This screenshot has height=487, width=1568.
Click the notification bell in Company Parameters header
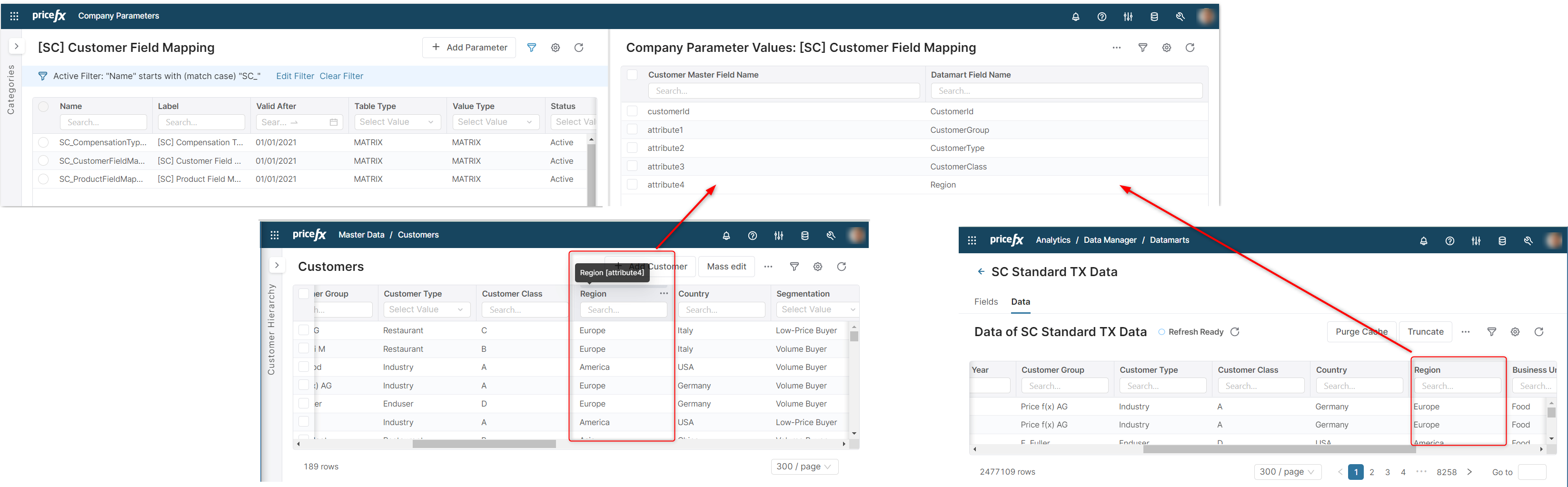[1076, 17]
